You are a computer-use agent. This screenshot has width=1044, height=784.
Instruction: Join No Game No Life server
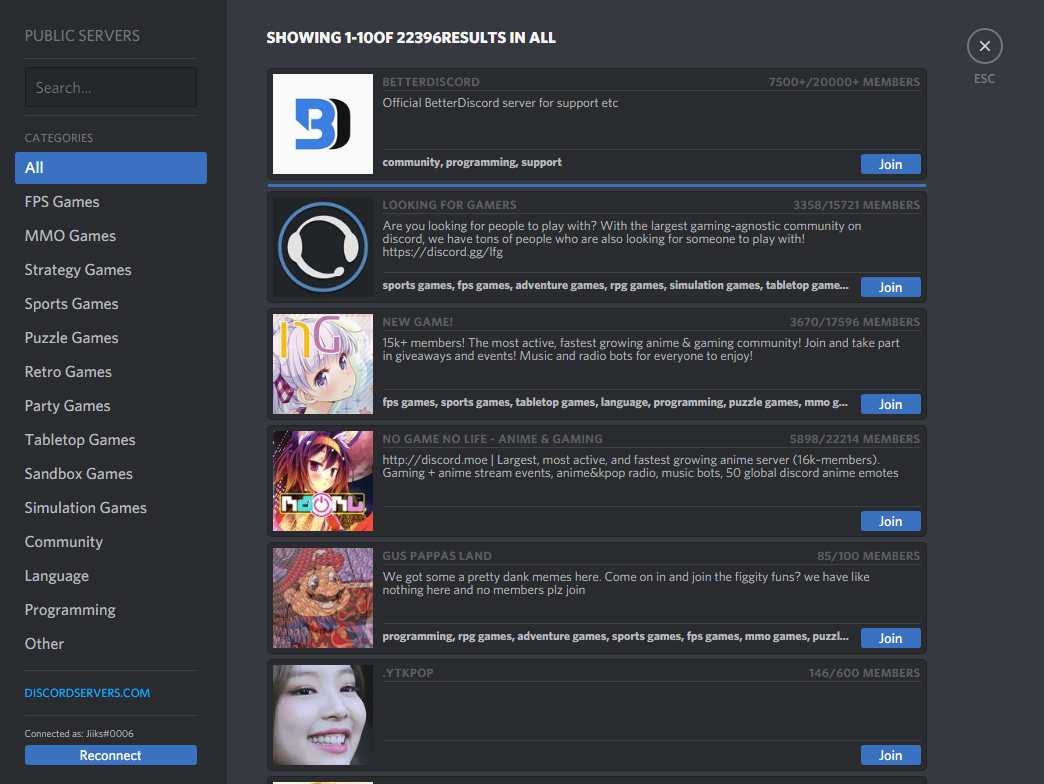[x=890, y=521]
